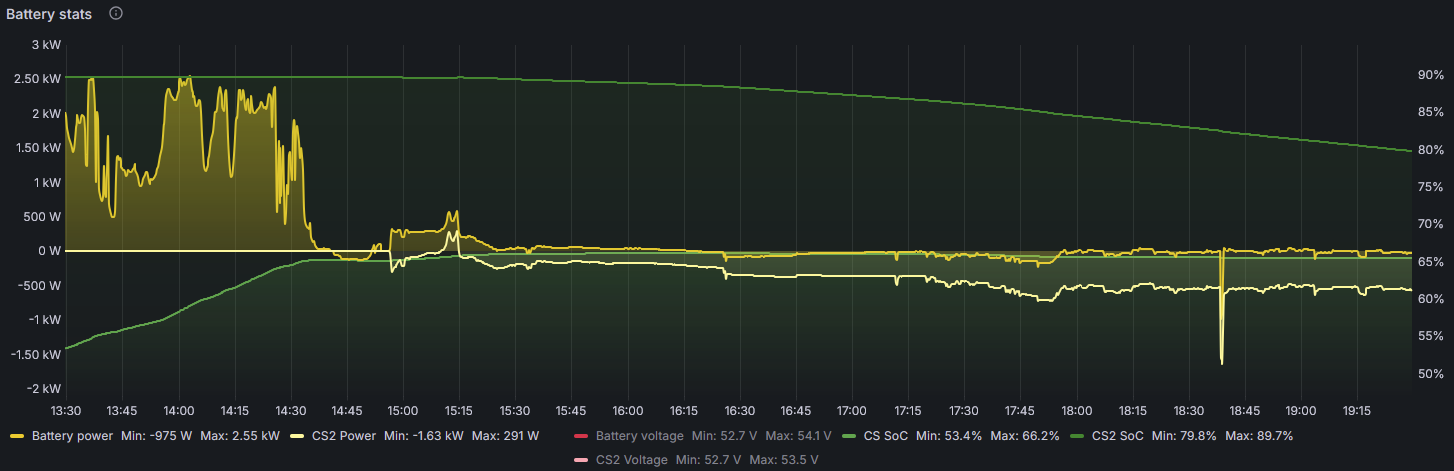Click the '90%' right axis label

coord(1430,75)
